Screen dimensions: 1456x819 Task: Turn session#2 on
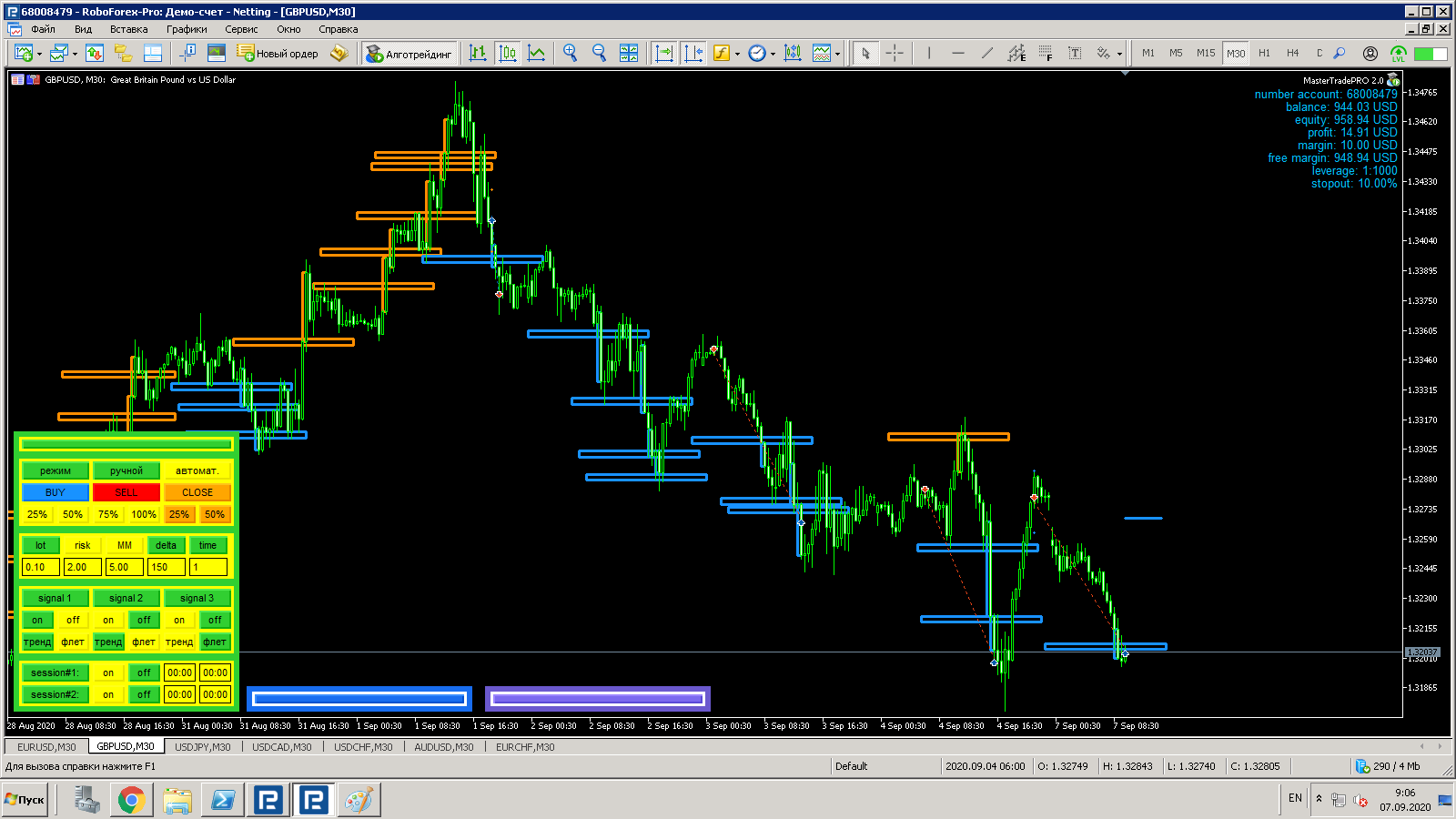pos(108,694)
